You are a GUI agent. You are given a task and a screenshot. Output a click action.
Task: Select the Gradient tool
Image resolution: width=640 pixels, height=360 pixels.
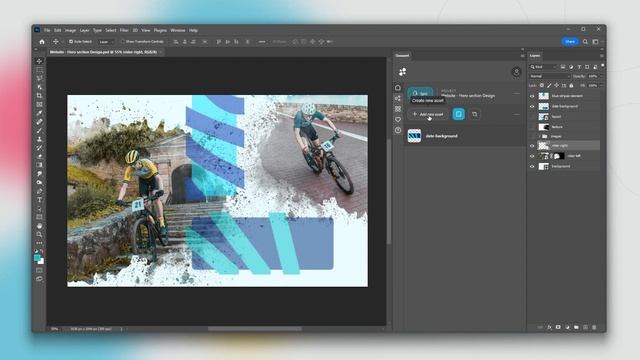point(39,165)
